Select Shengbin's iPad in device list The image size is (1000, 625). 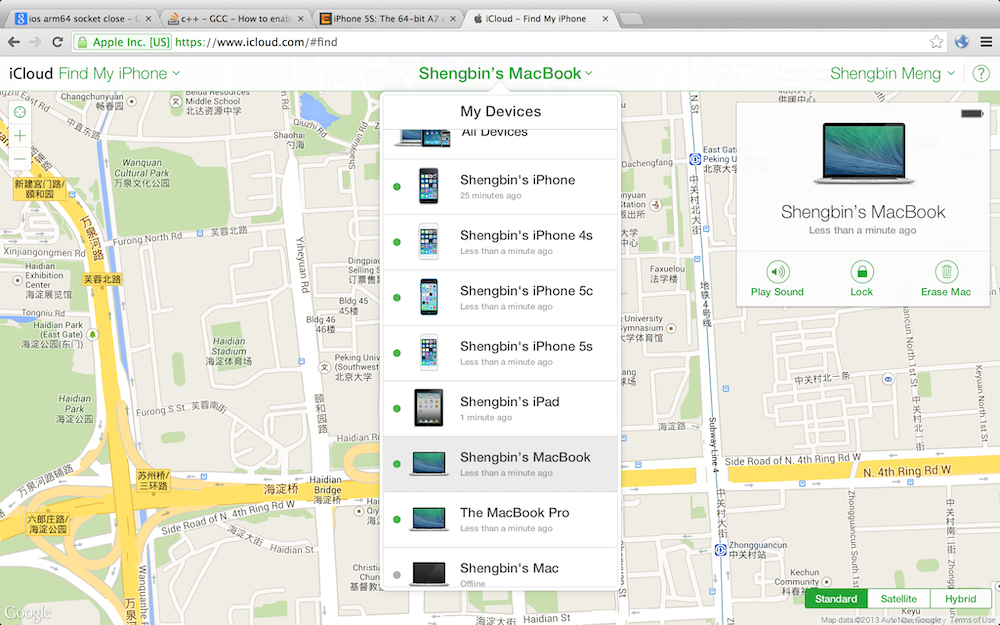tap(500, 409)
